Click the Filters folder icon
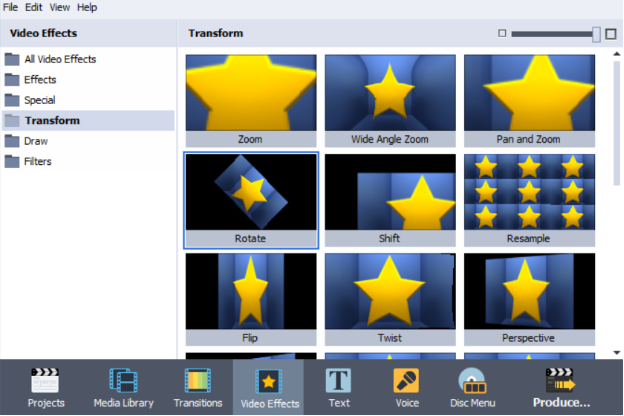624x416 pixels. click(12, 161)
